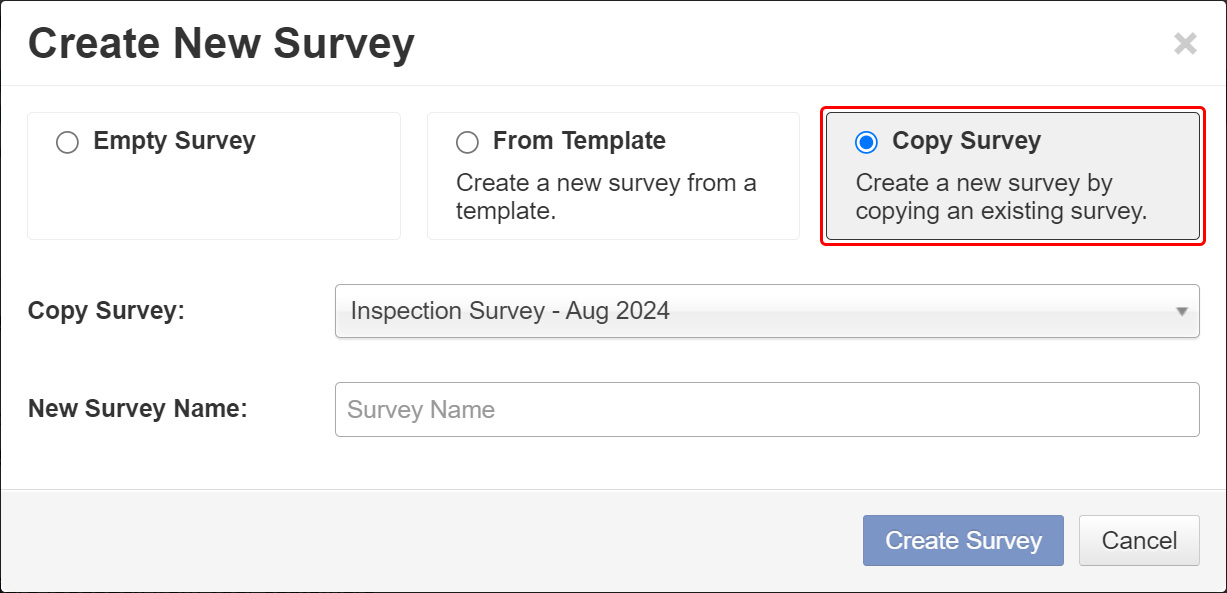This screenshot has height=593, width=1227.
Task: Click the "From Template" option label
Action: click(579, 141)
